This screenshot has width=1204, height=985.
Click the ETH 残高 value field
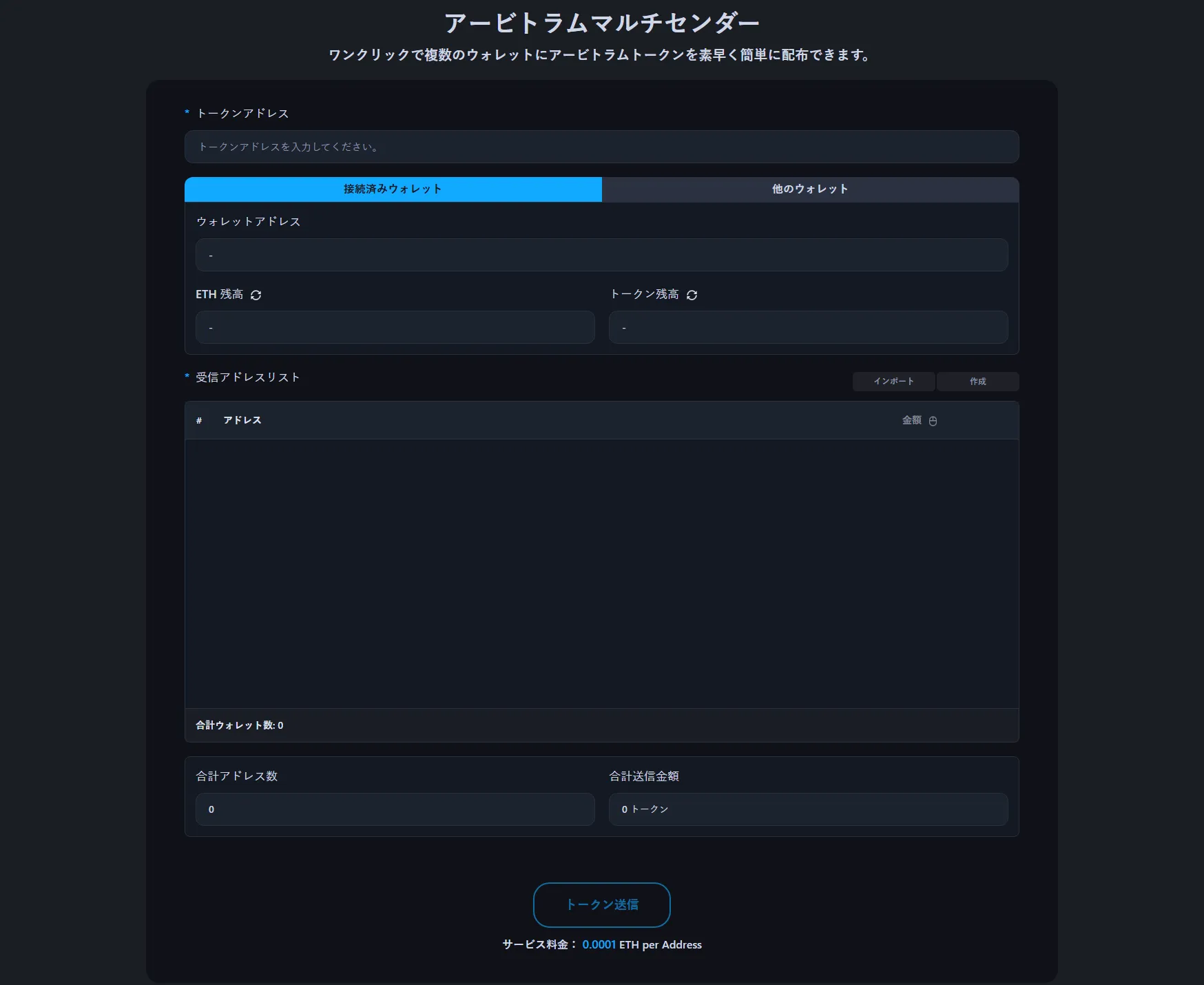tap(395, 327)
